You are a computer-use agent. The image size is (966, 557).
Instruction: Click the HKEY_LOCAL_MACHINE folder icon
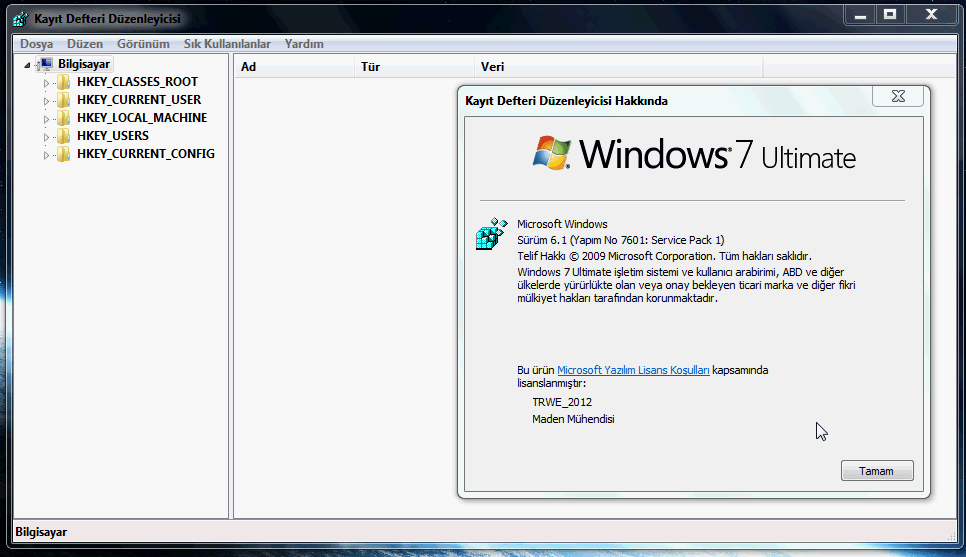[63, 118]
